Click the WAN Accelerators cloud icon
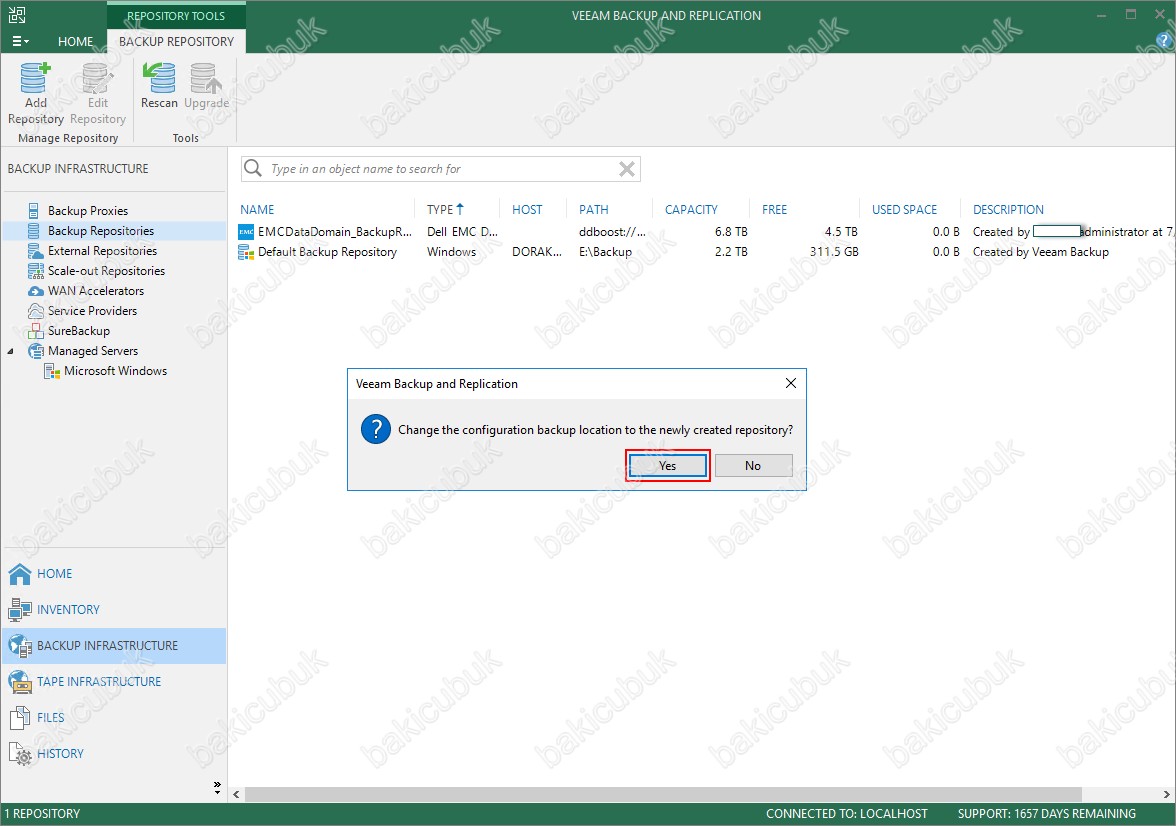 pyautogui.click(x=35, y=291)
